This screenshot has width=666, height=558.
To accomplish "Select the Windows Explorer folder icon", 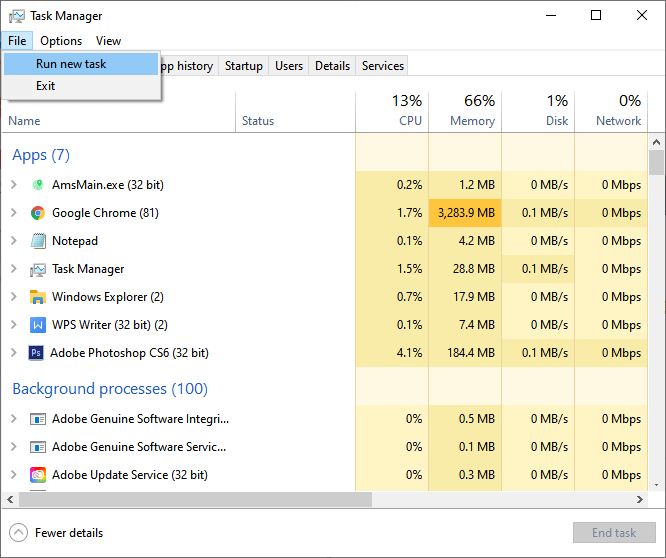I will [38, 297].
